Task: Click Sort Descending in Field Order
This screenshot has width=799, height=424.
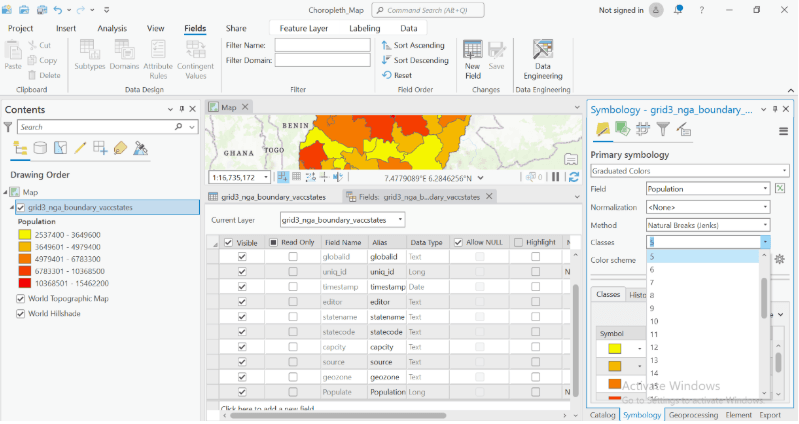Action: [x=414, y=60]
